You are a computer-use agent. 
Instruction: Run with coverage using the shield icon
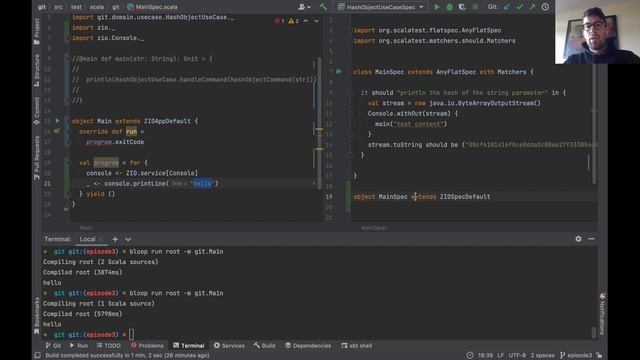coord(462,7)
